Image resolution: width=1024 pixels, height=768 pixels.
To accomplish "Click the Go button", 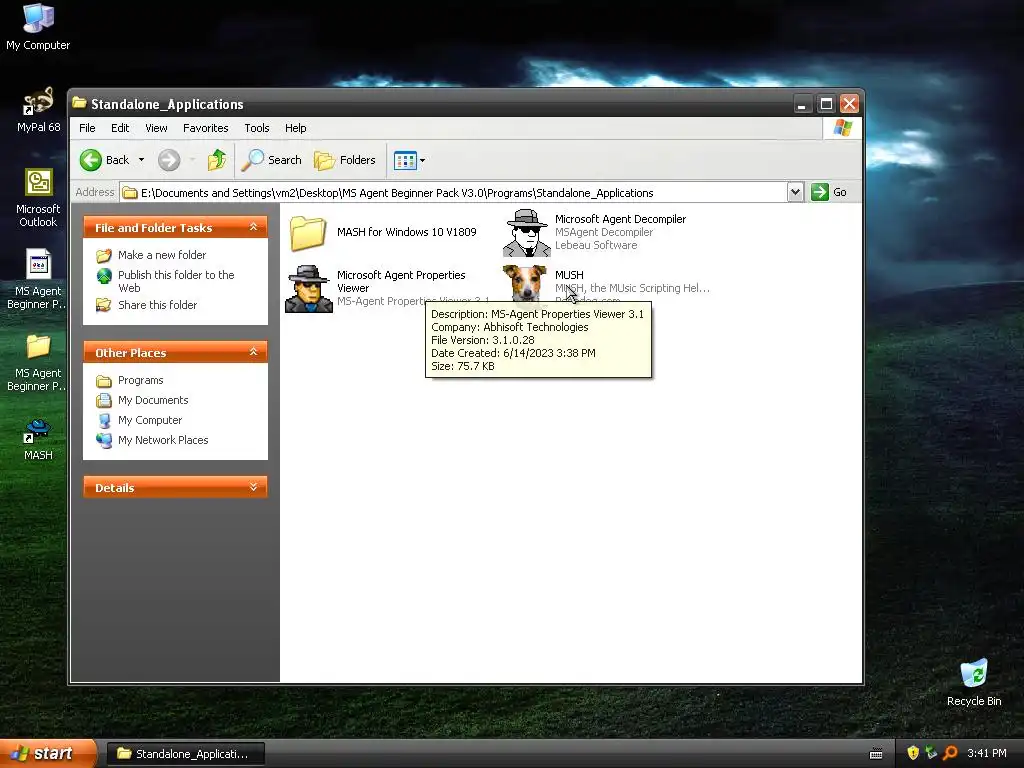I will click(829, 192).
